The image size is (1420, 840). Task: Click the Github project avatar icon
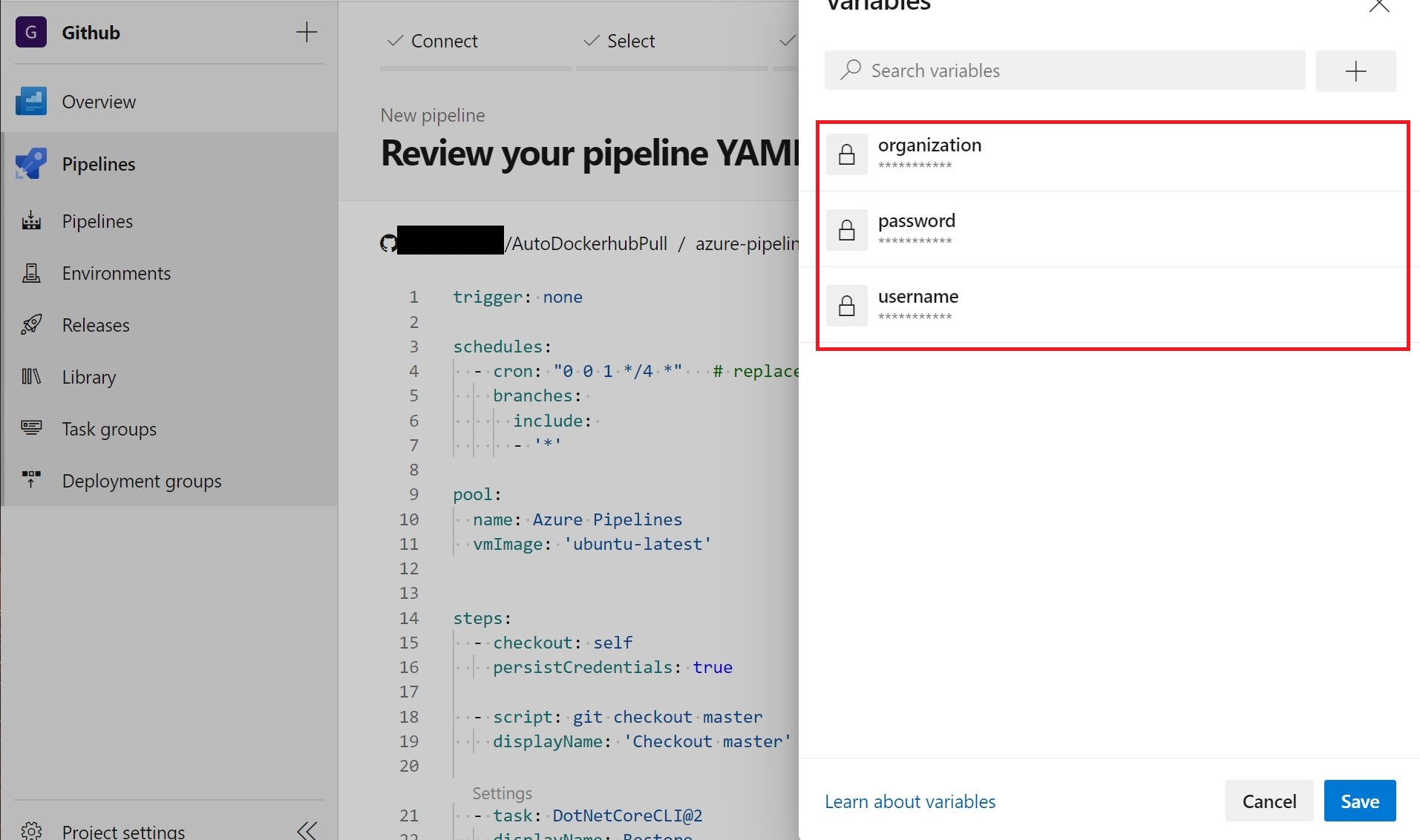31,32
